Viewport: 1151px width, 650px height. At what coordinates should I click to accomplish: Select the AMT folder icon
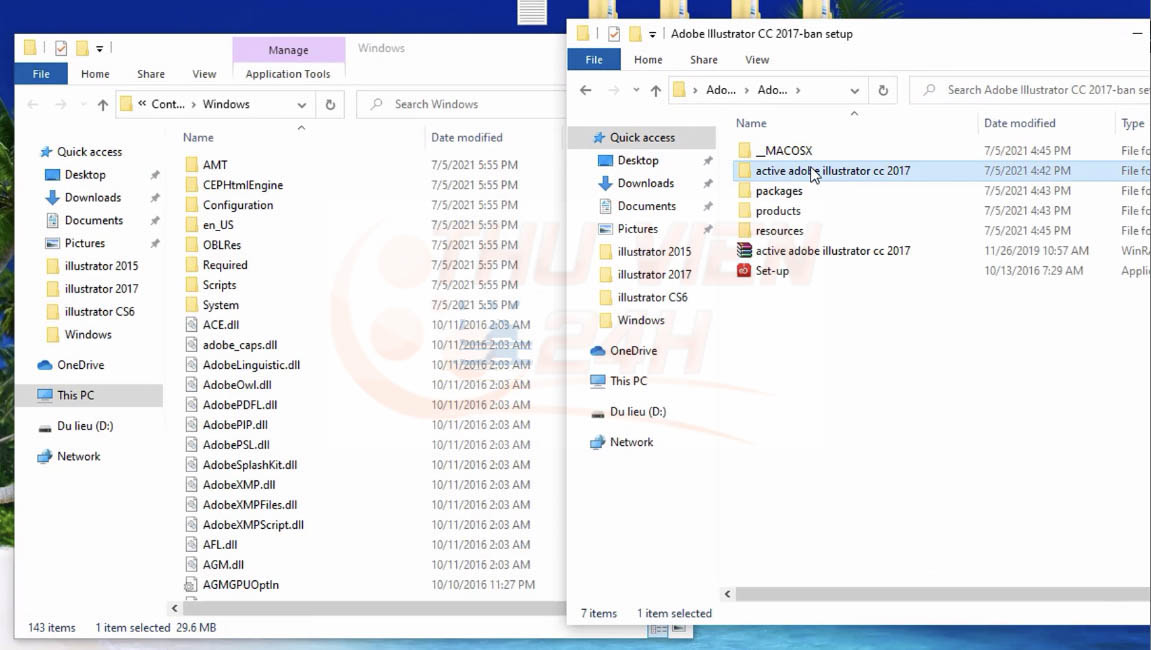point(192,165)
